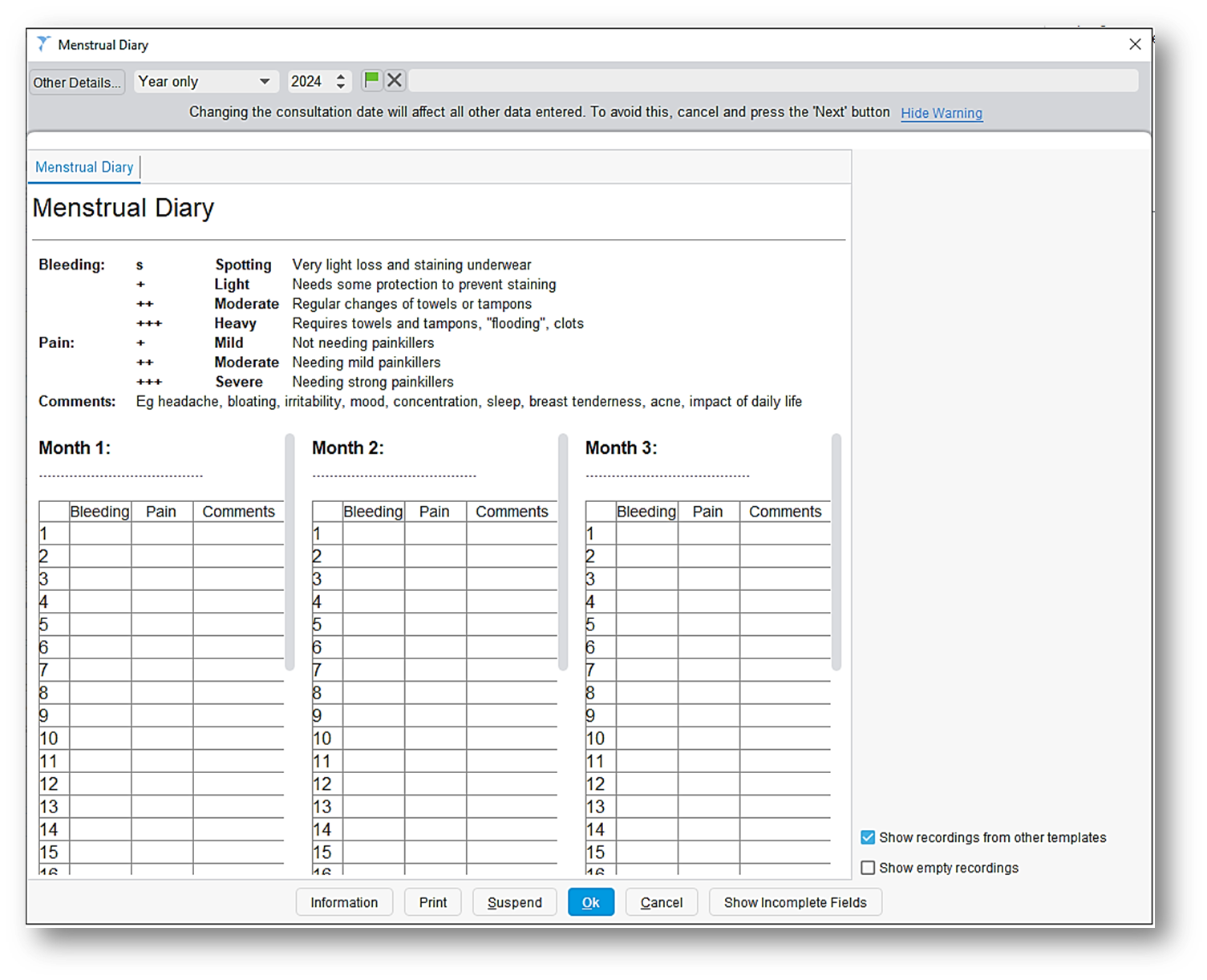Open Other Details
The width and height of the screenshot is (1207, 980).
pos(77,82)
